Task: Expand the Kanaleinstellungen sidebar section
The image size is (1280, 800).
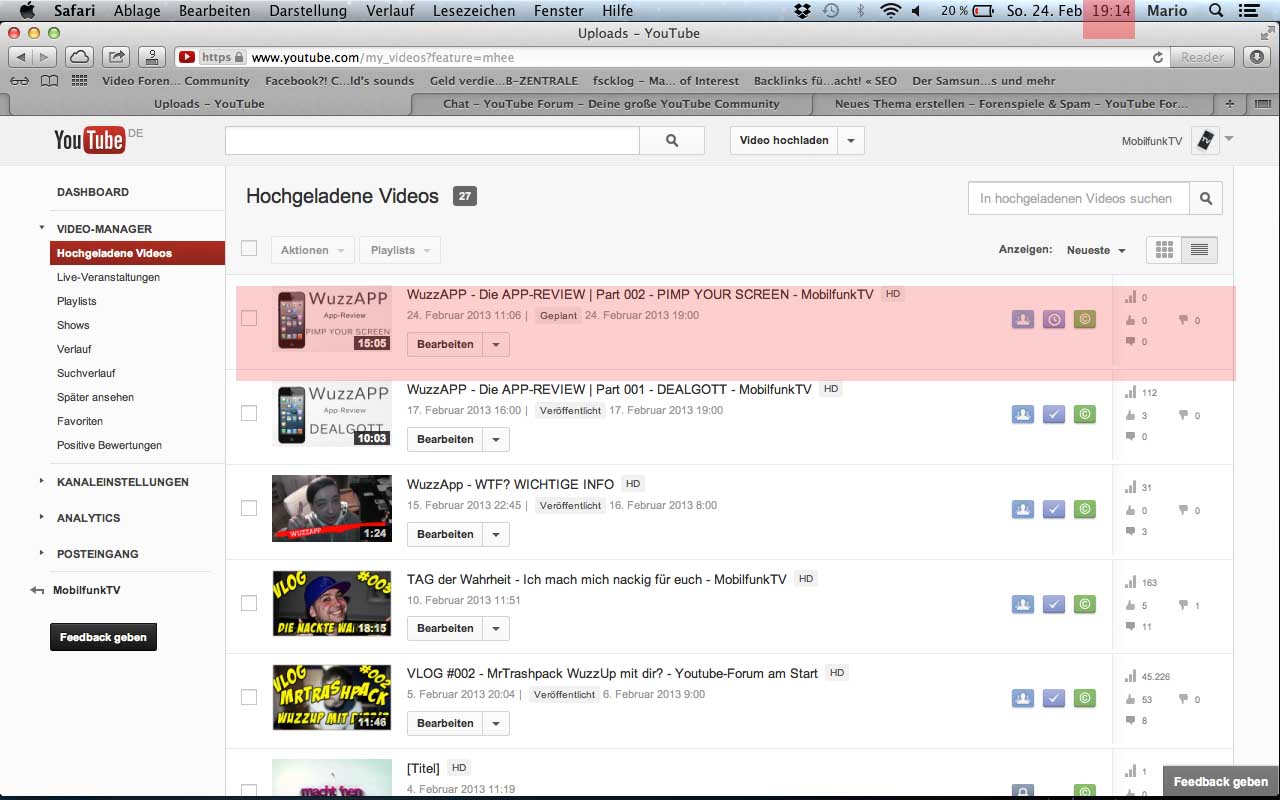Action: (x=122, y=482)
